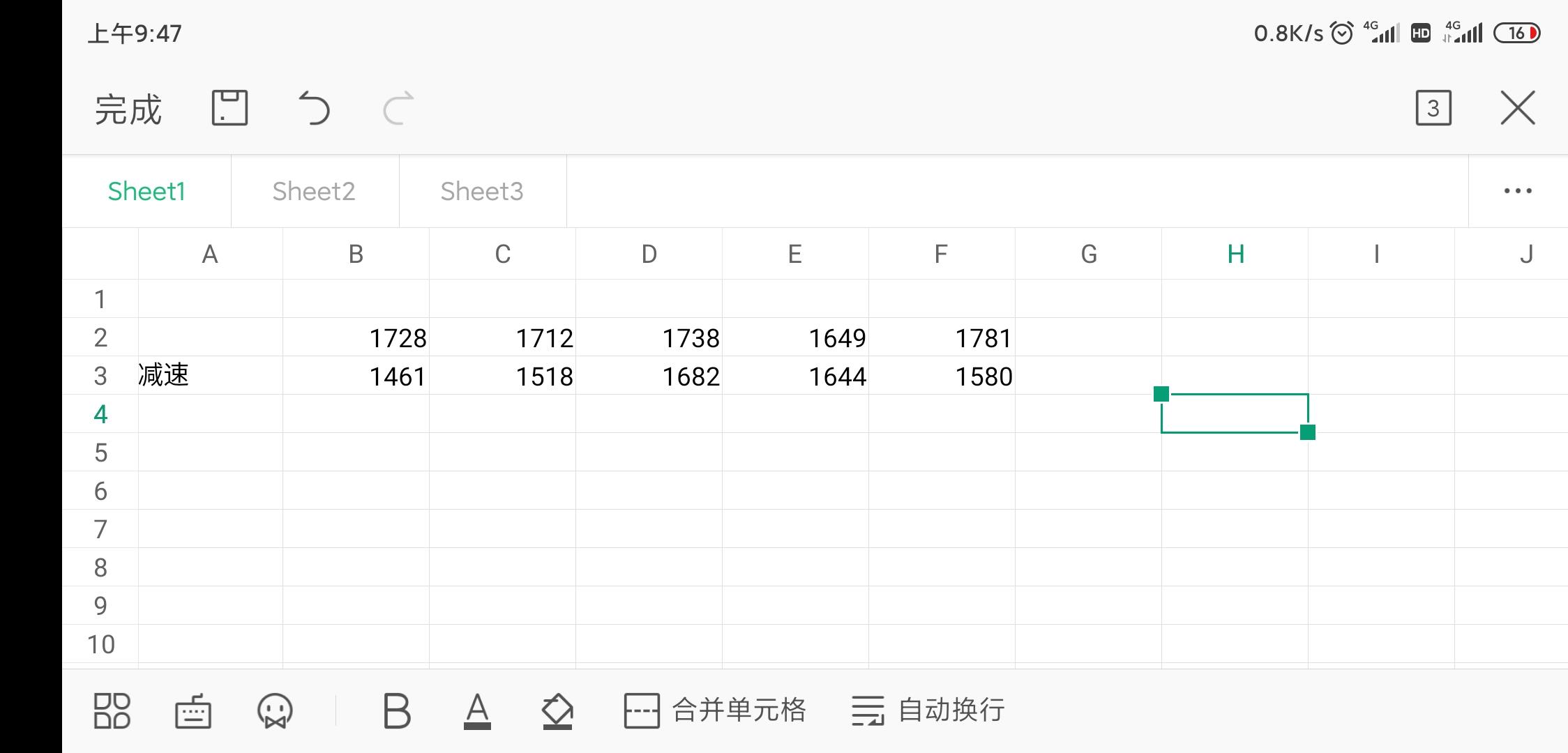Select column A header
This screenshot has height=753, width=1568.
click(210, 254)
